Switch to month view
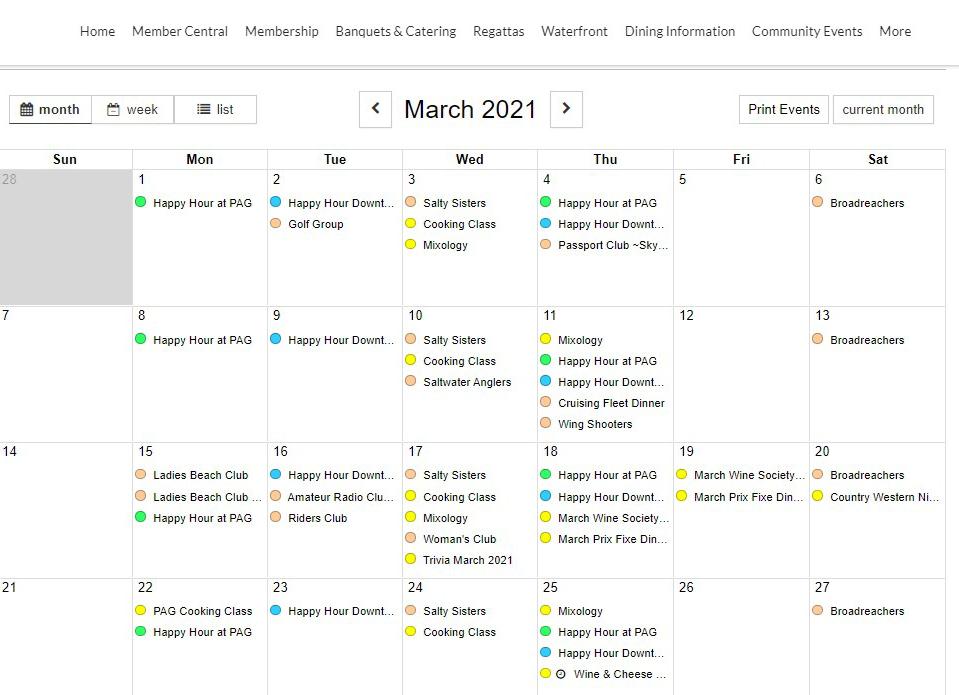 click(50, 110)
